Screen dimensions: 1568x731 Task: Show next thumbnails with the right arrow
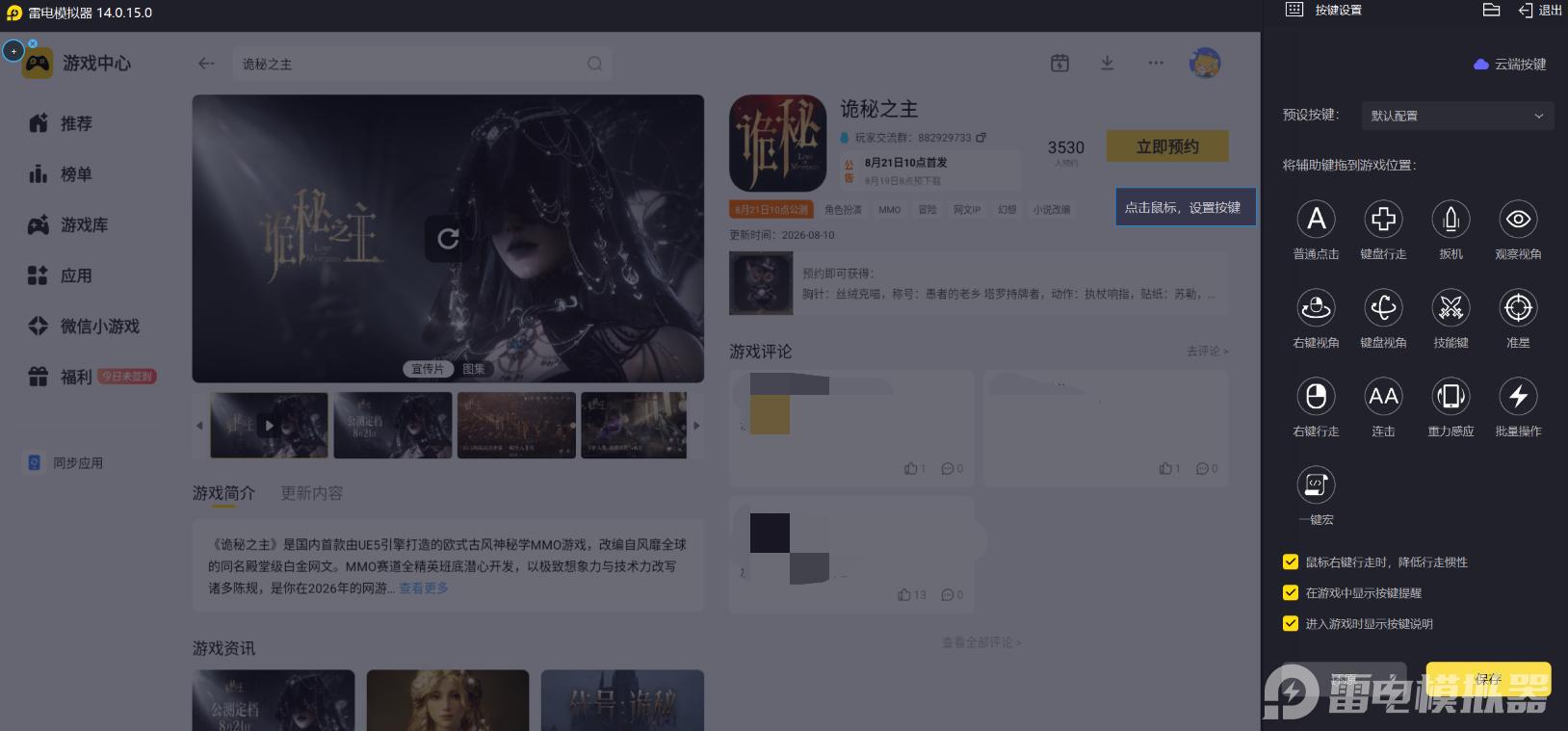click(x=696, y=425)
